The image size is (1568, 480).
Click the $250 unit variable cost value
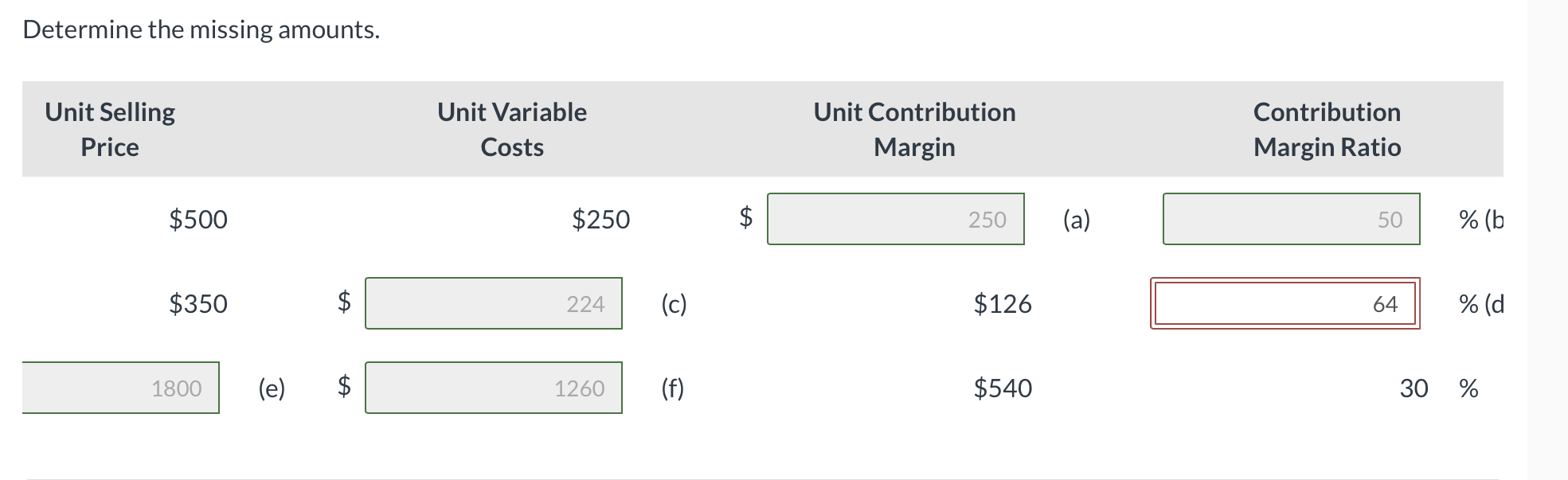click(x=600, y=220)
